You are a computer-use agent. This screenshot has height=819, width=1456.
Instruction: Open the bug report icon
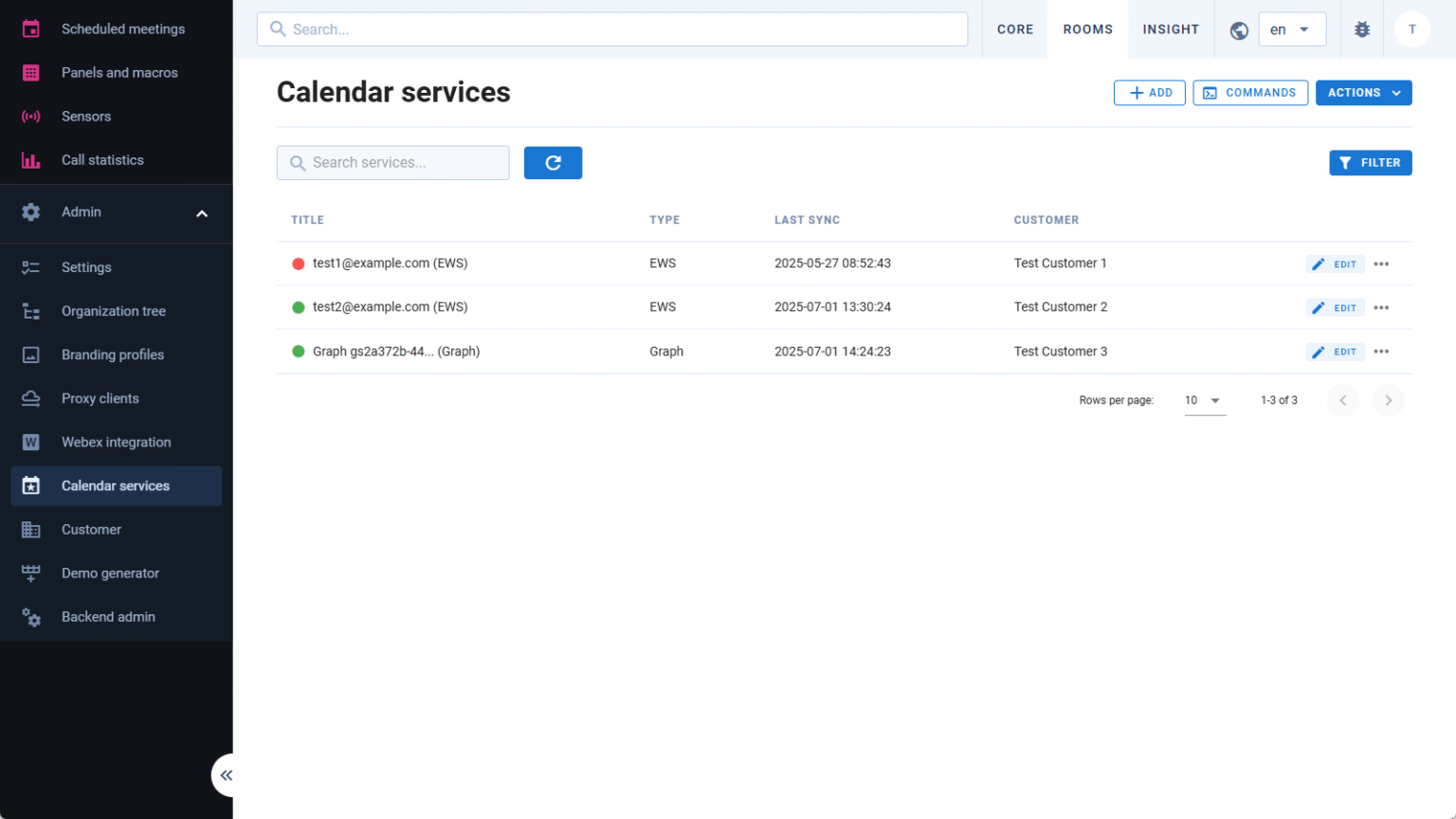(x=1362, y=29)
